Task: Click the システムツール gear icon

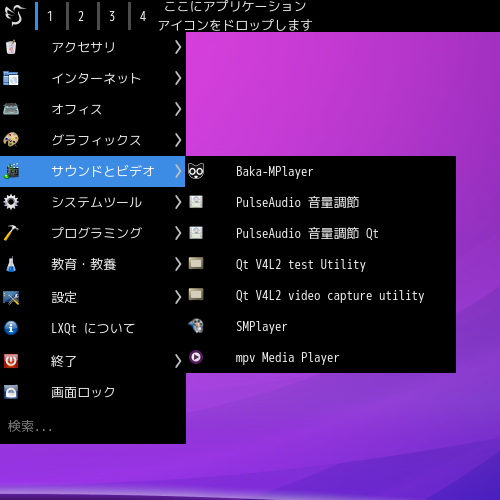Action: coord(11,202)
